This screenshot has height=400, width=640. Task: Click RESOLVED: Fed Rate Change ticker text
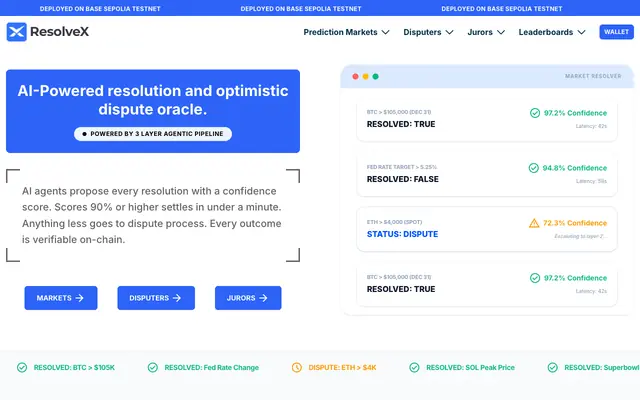coord(211,367)
